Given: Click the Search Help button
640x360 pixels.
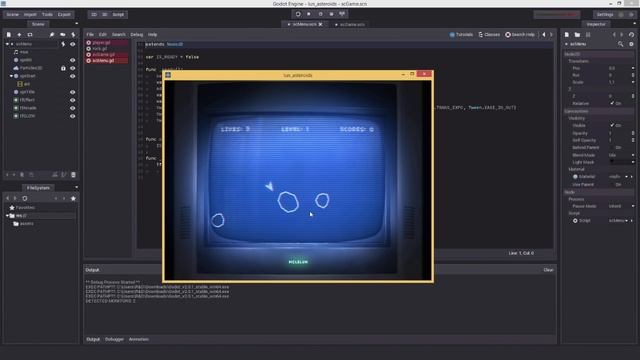Looking at the screenshot, I should pyautogui.click(x=520, y=35).
